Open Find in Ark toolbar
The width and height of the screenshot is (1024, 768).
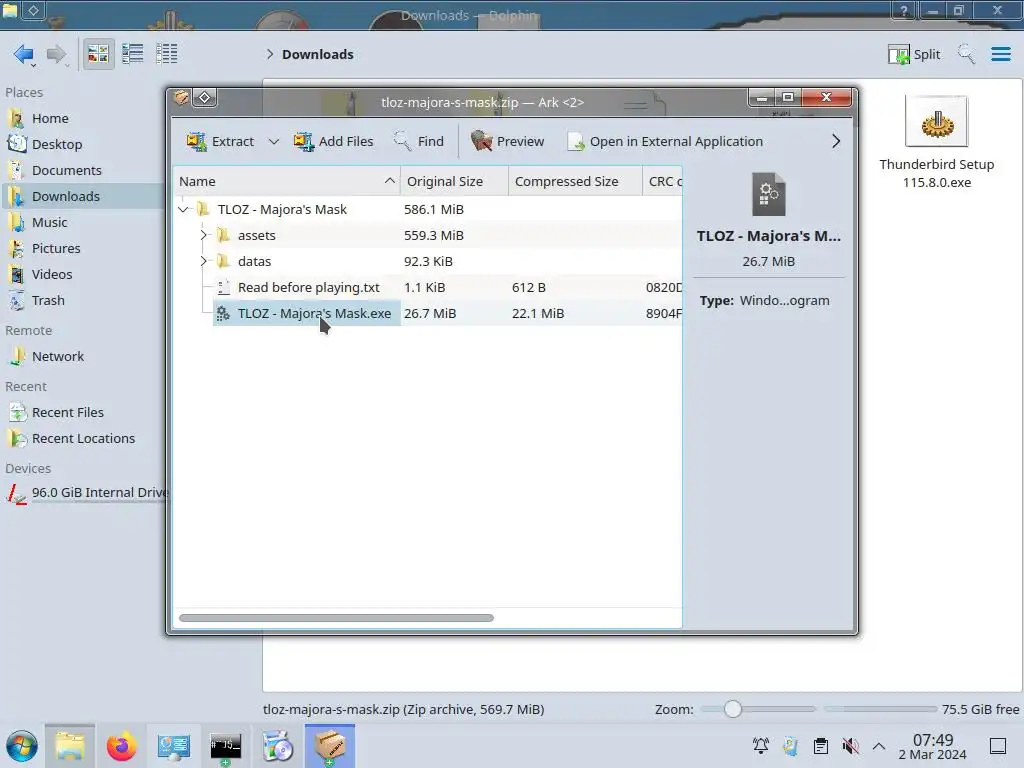[x=419, y=141]
